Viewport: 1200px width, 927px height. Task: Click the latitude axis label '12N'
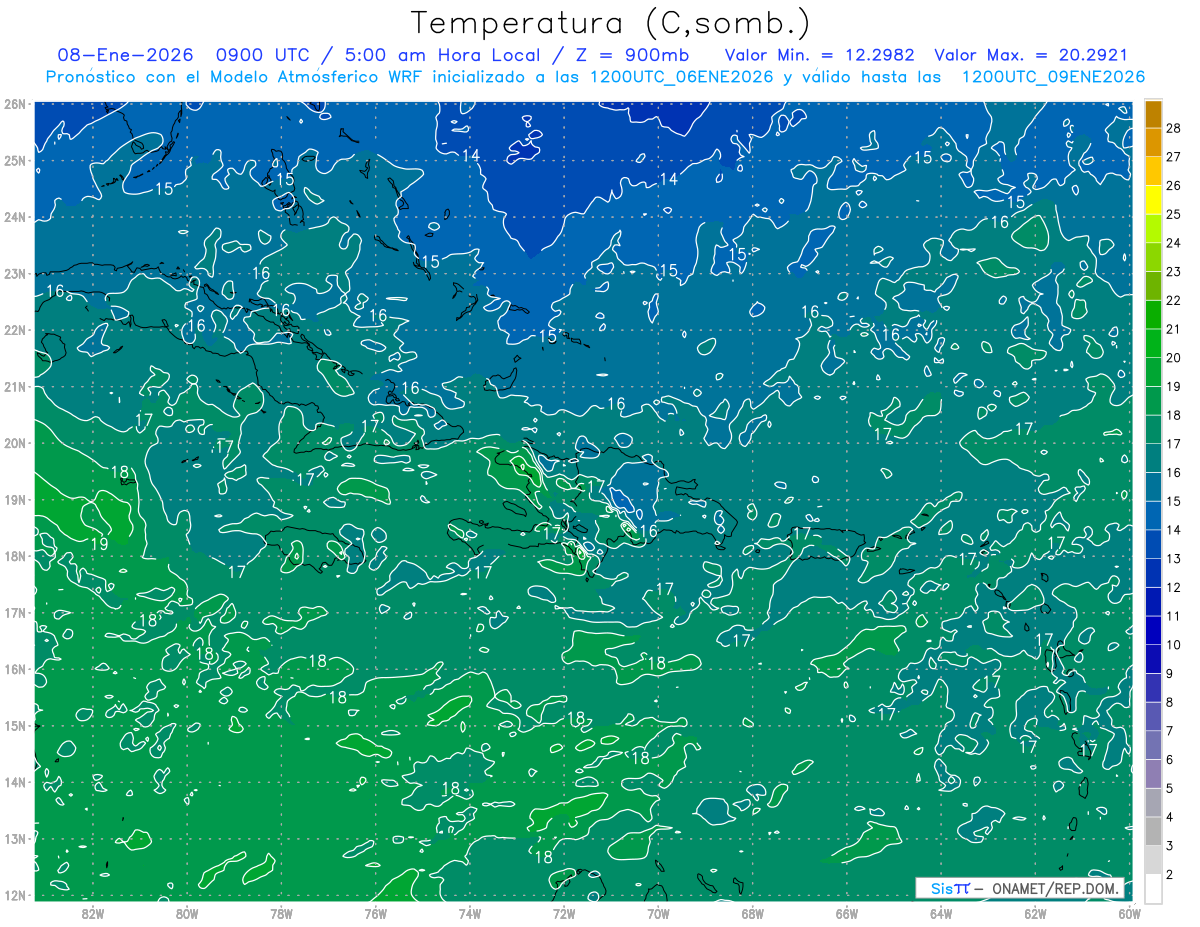(x=14, y=895)
